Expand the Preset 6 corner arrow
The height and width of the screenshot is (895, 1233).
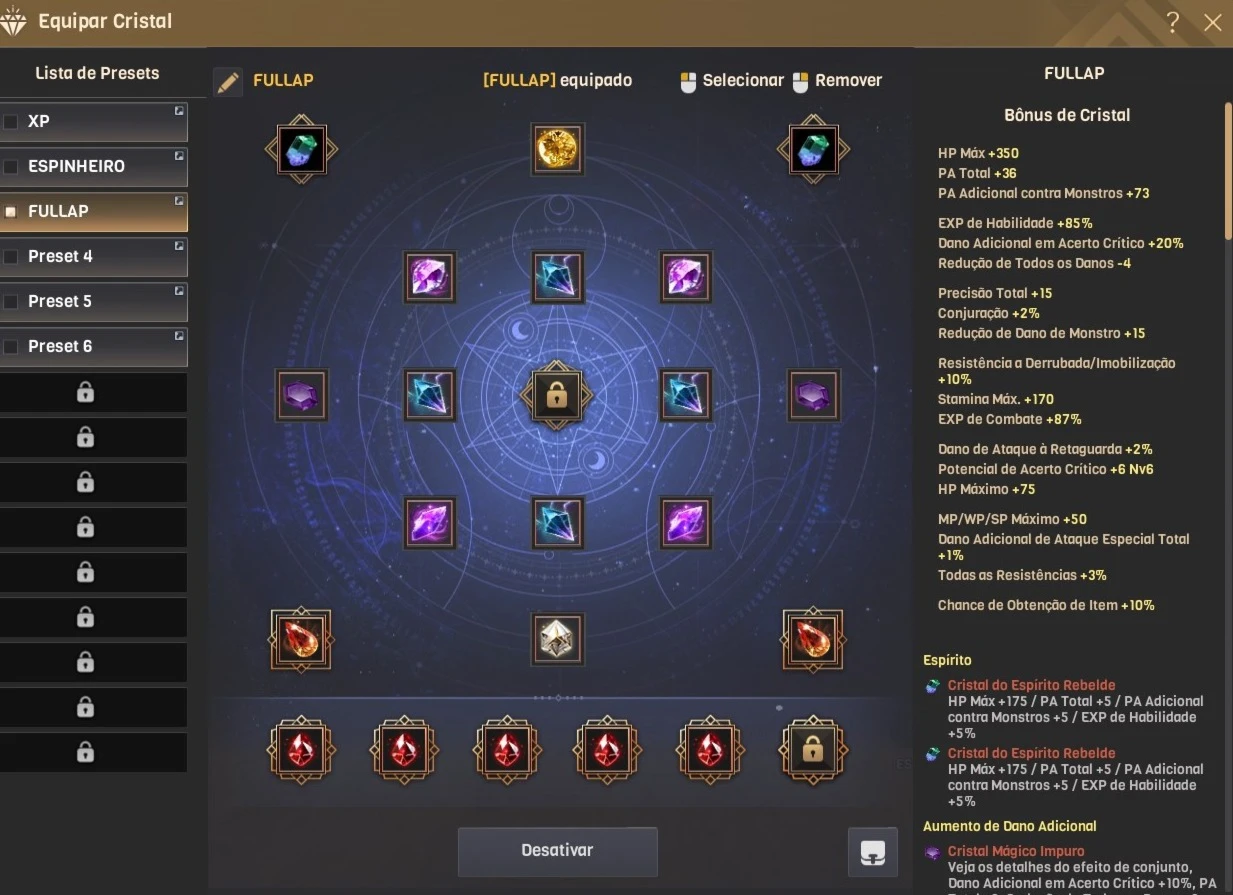[179, 335]
